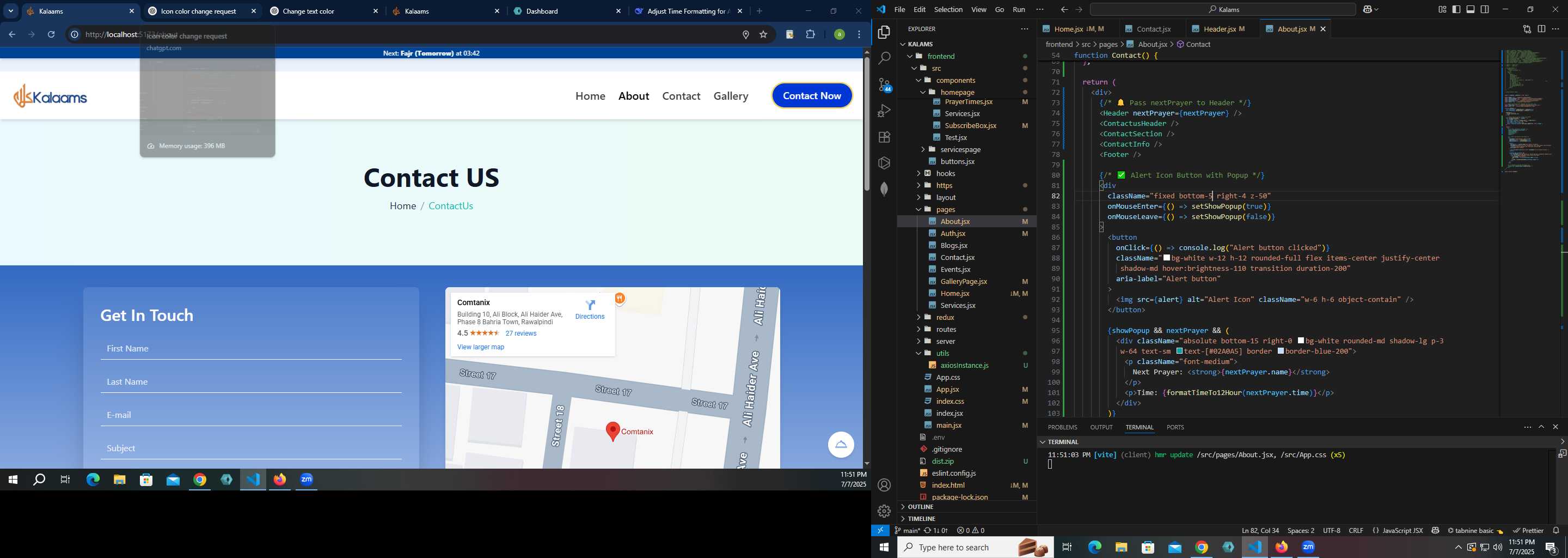Toggle the secondary side bar in VS Code
This screenshot has height=558, width=1568.
[x=1485, y=10]
